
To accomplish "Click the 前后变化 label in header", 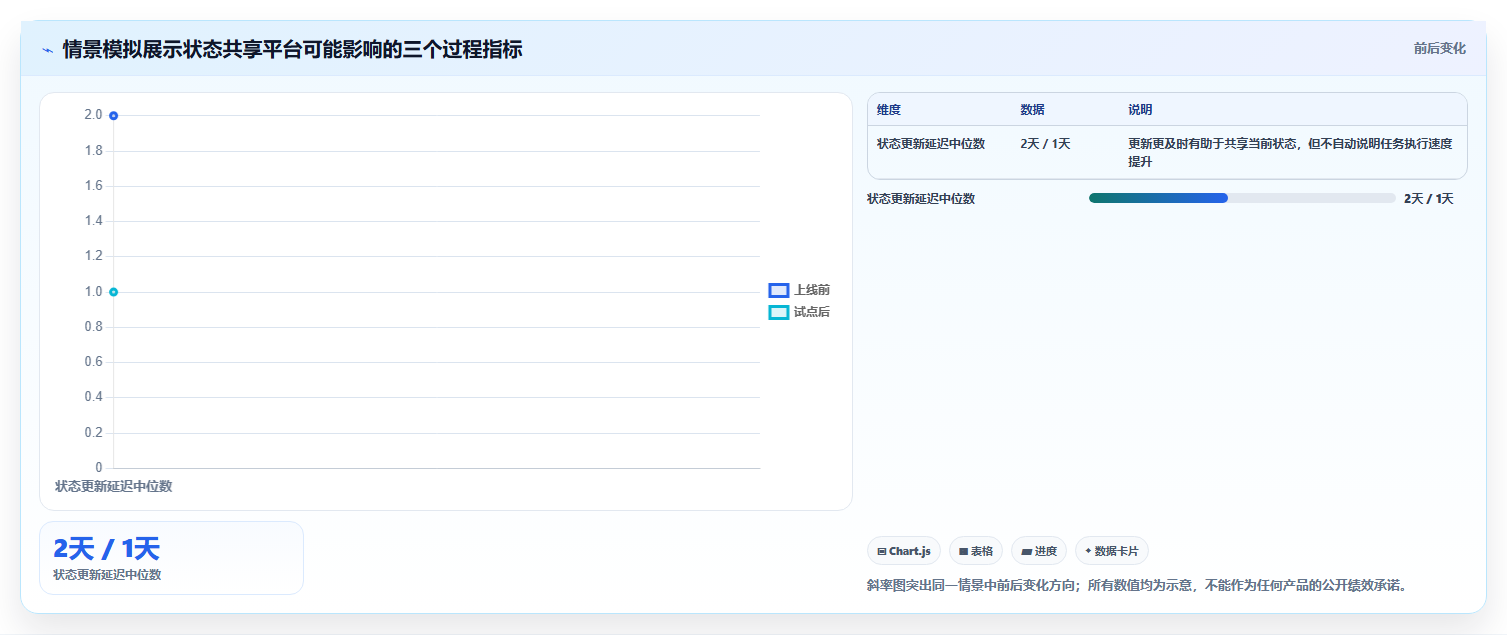I will 1440,48.
